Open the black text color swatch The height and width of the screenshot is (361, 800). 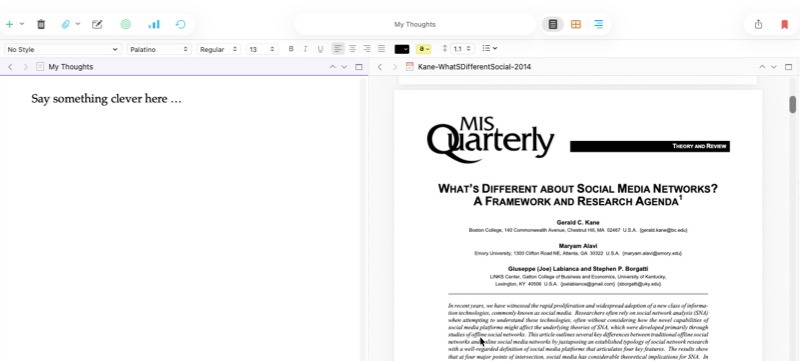point(402,49)
